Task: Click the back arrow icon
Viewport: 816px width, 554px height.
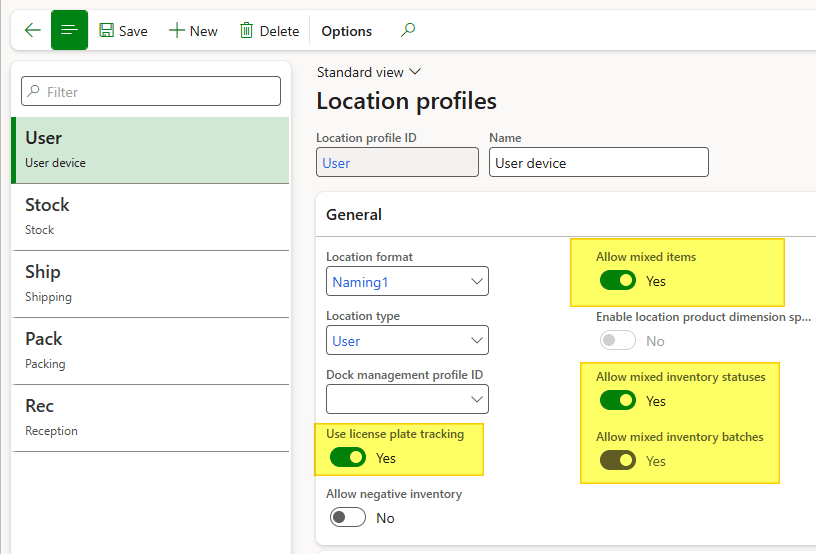Action: click(x=32, y=30)
